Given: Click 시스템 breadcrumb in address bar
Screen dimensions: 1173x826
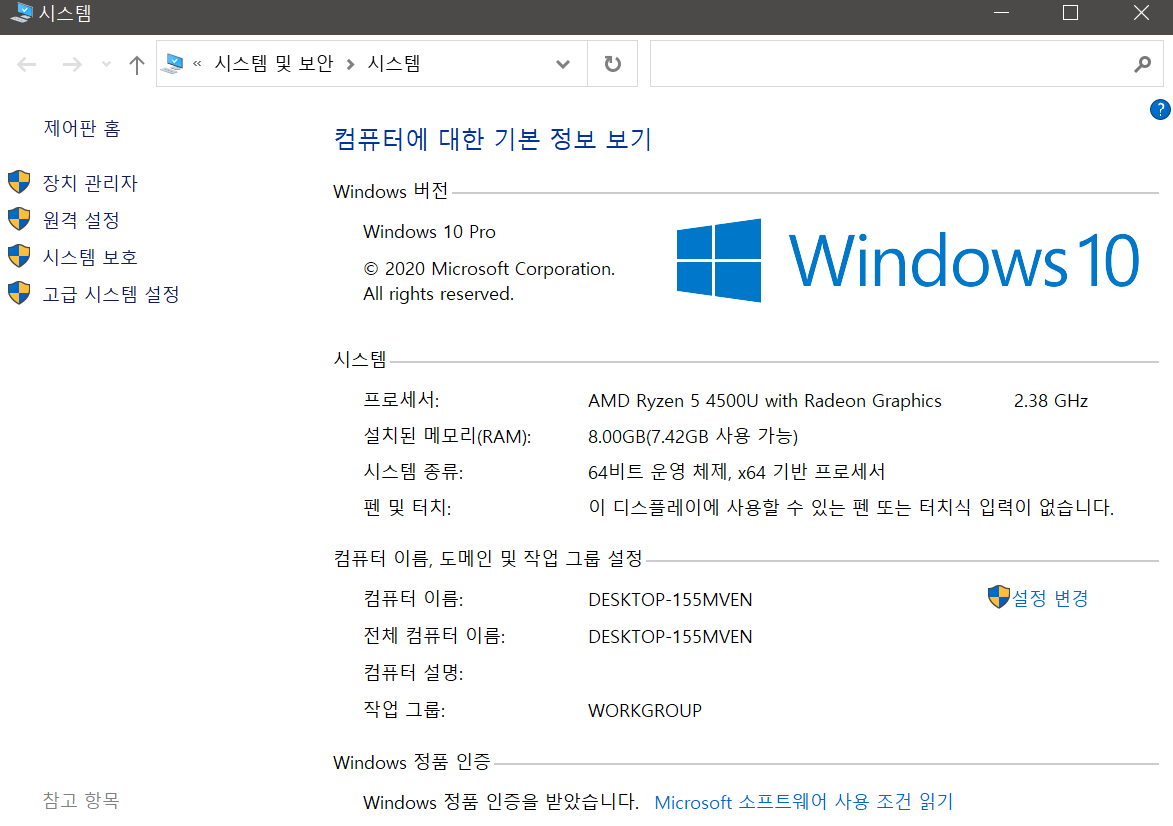Looking at the screenshot, I should pyautogui.click(x=394, y=64).
